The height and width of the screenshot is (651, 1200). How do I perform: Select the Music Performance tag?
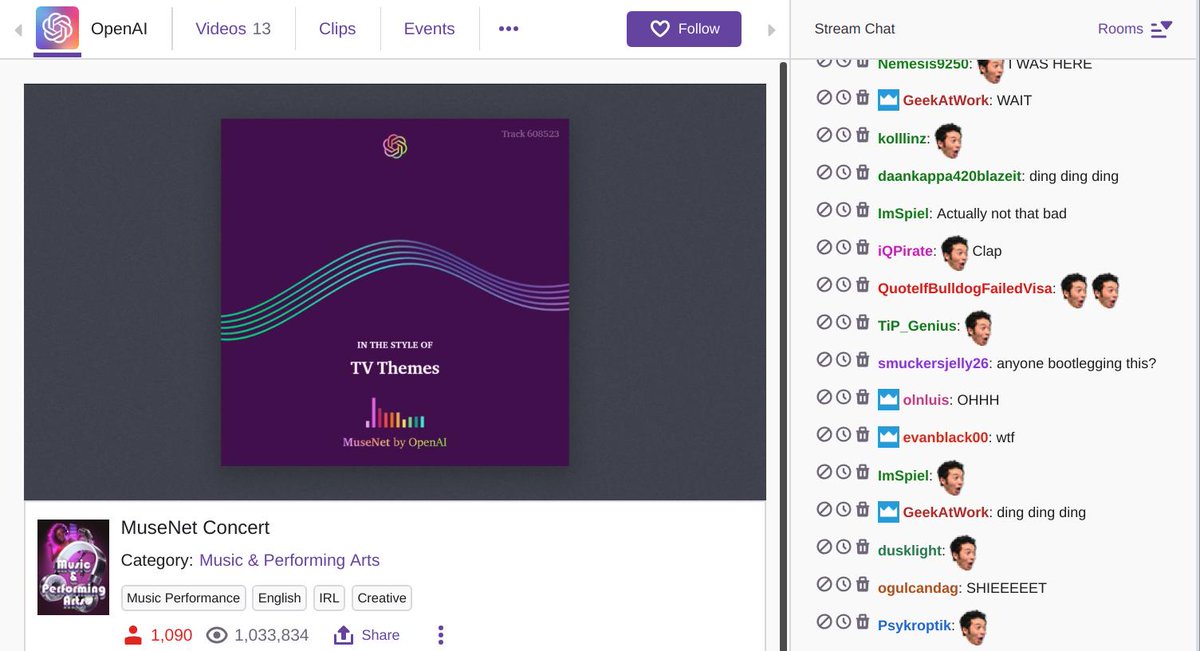(183, 598)
